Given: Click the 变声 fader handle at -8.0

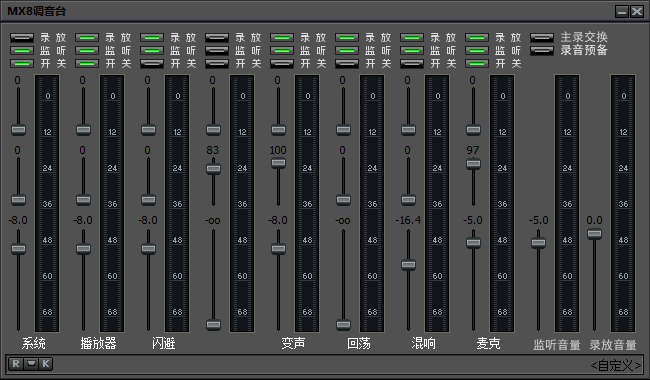Looking at the screenshot, I should (x=278, y=249).
